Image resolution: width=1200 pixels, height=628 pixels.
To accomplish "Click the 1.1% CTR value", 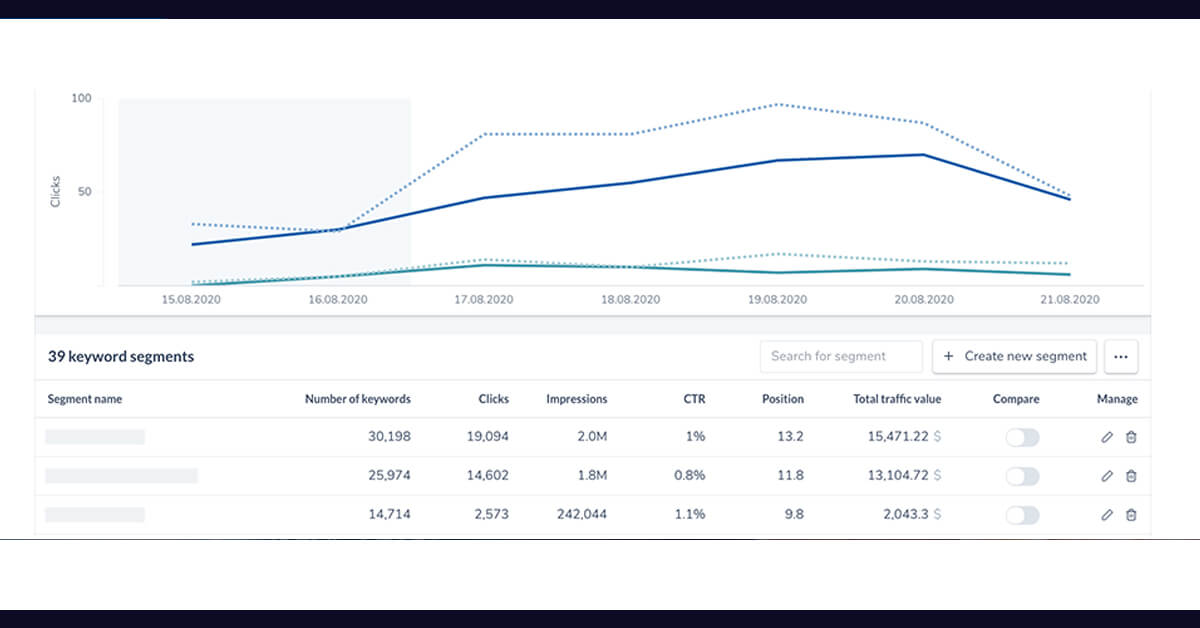I will 691,515.
